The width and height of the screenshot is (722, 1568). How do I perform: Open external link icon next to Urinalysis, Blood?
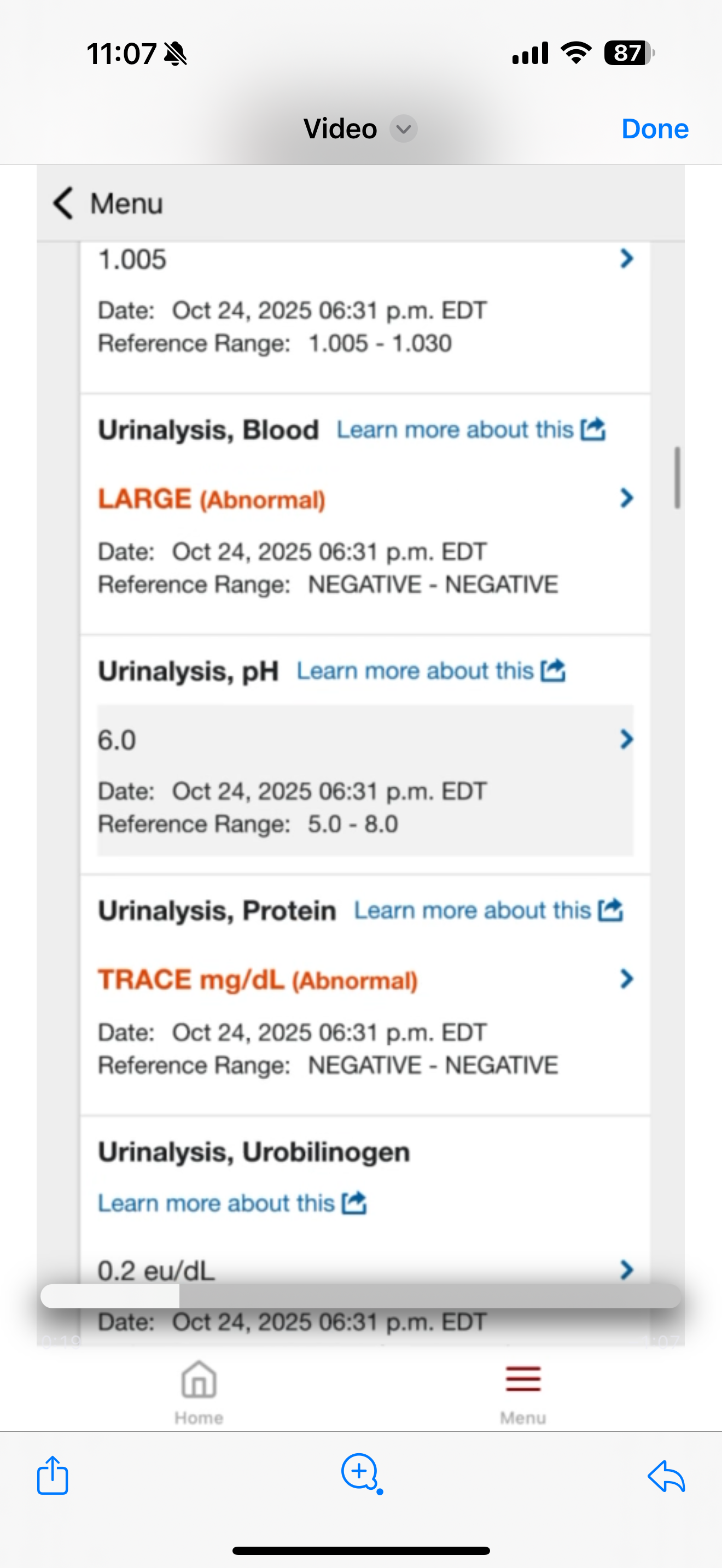(x=592, y=429)
